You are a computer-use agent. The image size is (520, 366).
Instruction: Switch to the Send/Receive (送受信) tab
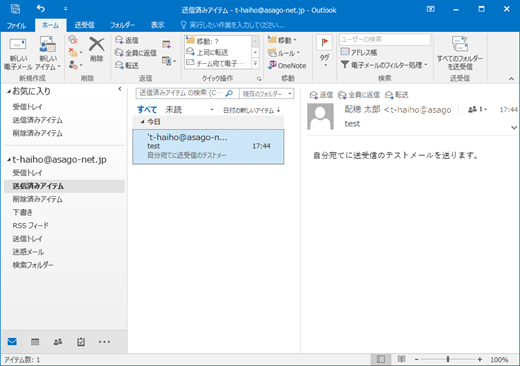tap(84, 25)
